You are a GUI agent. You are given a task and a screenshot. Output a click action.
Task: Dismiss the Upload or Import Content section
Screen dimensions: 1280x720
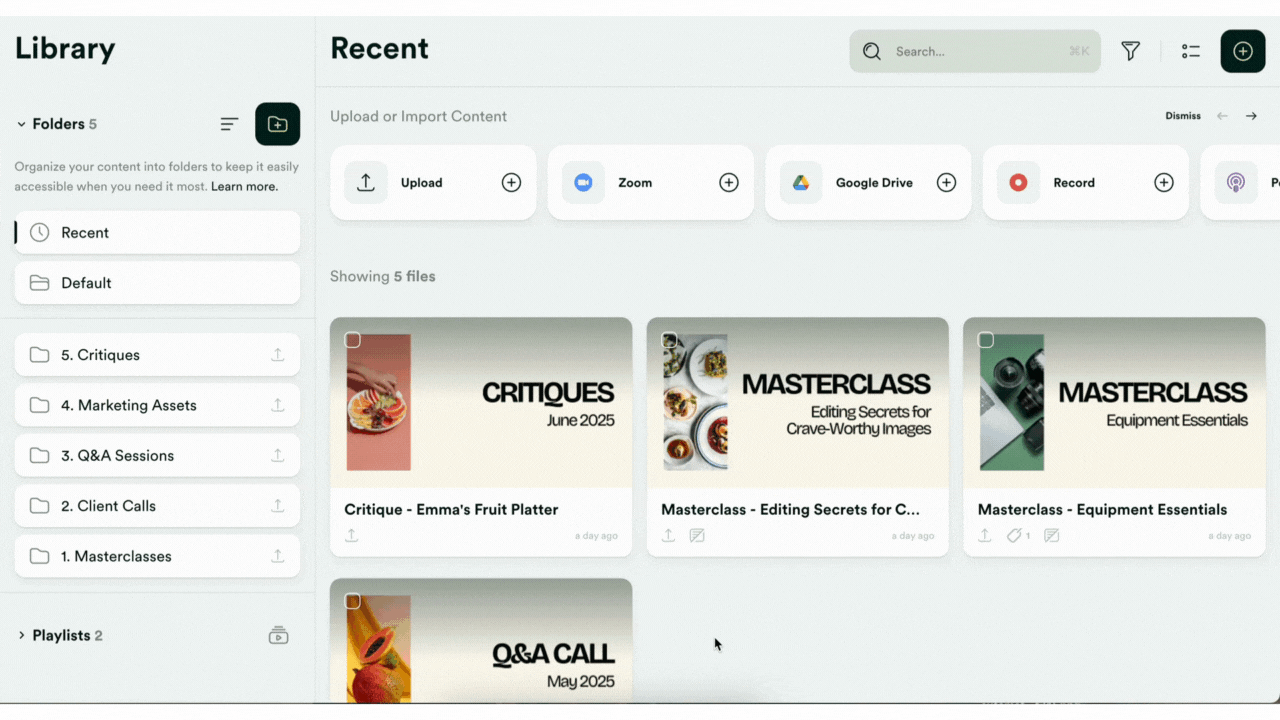pyautogui.click(x=1183, y=116)
